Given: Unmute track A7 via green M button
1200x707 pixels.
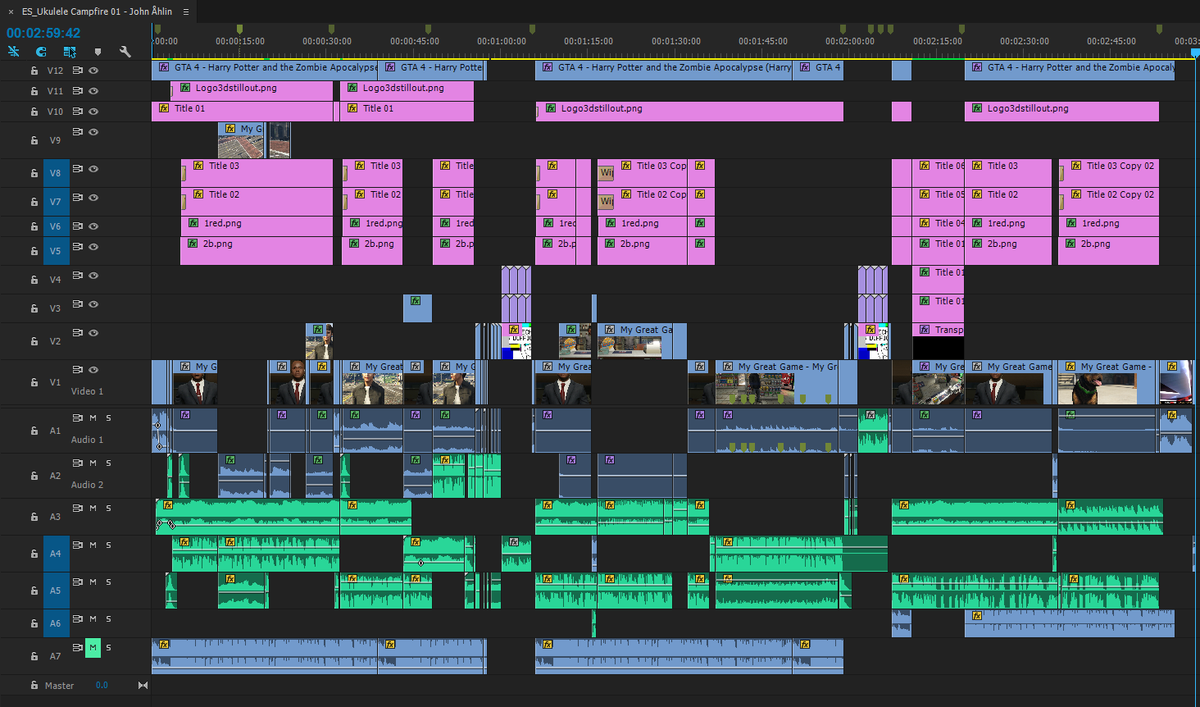Looking at the screenshot, I should [91, 647].
